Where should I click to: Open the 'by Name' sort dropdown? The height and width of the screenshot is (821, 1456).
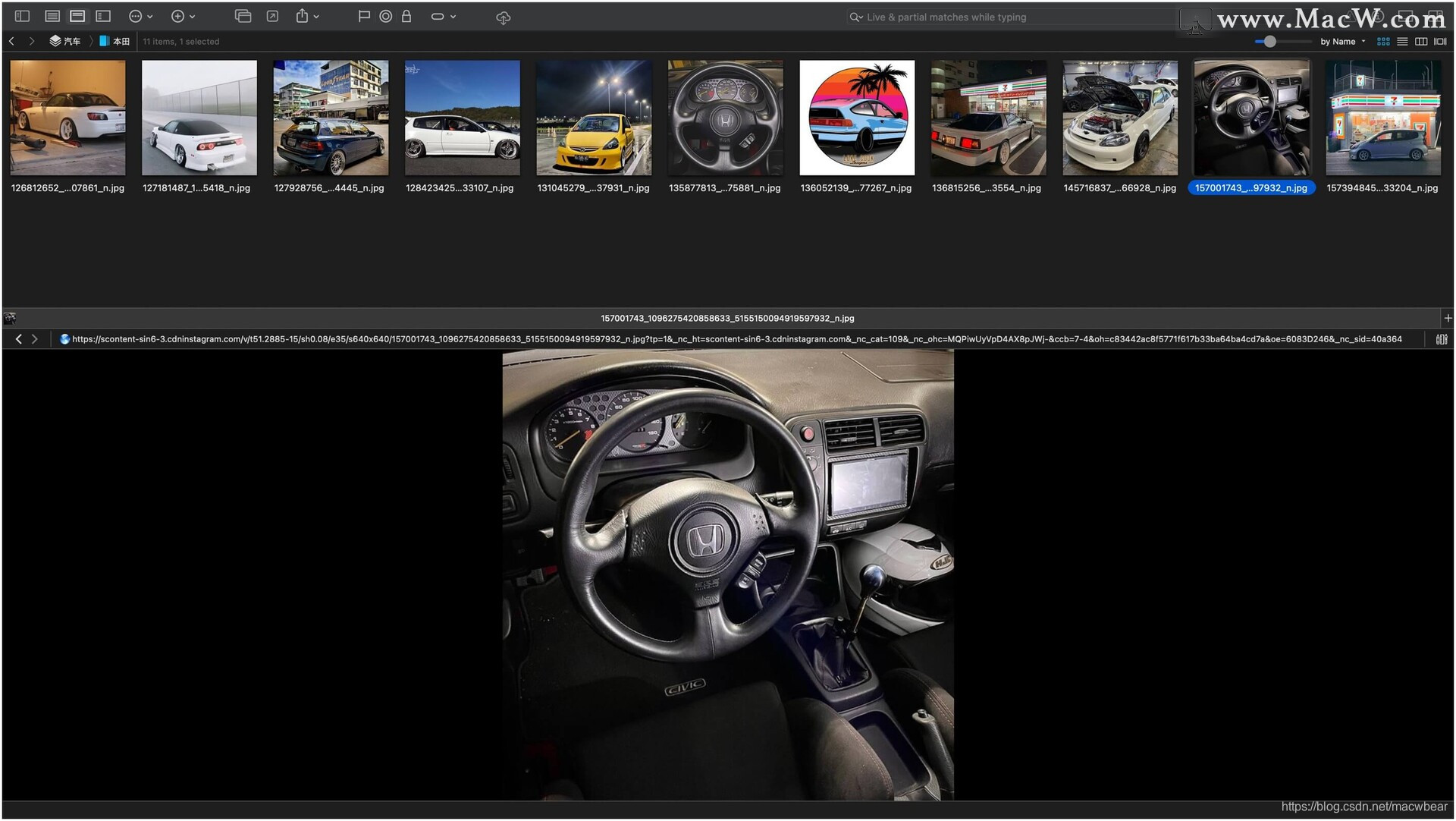tap(1341, 42)
